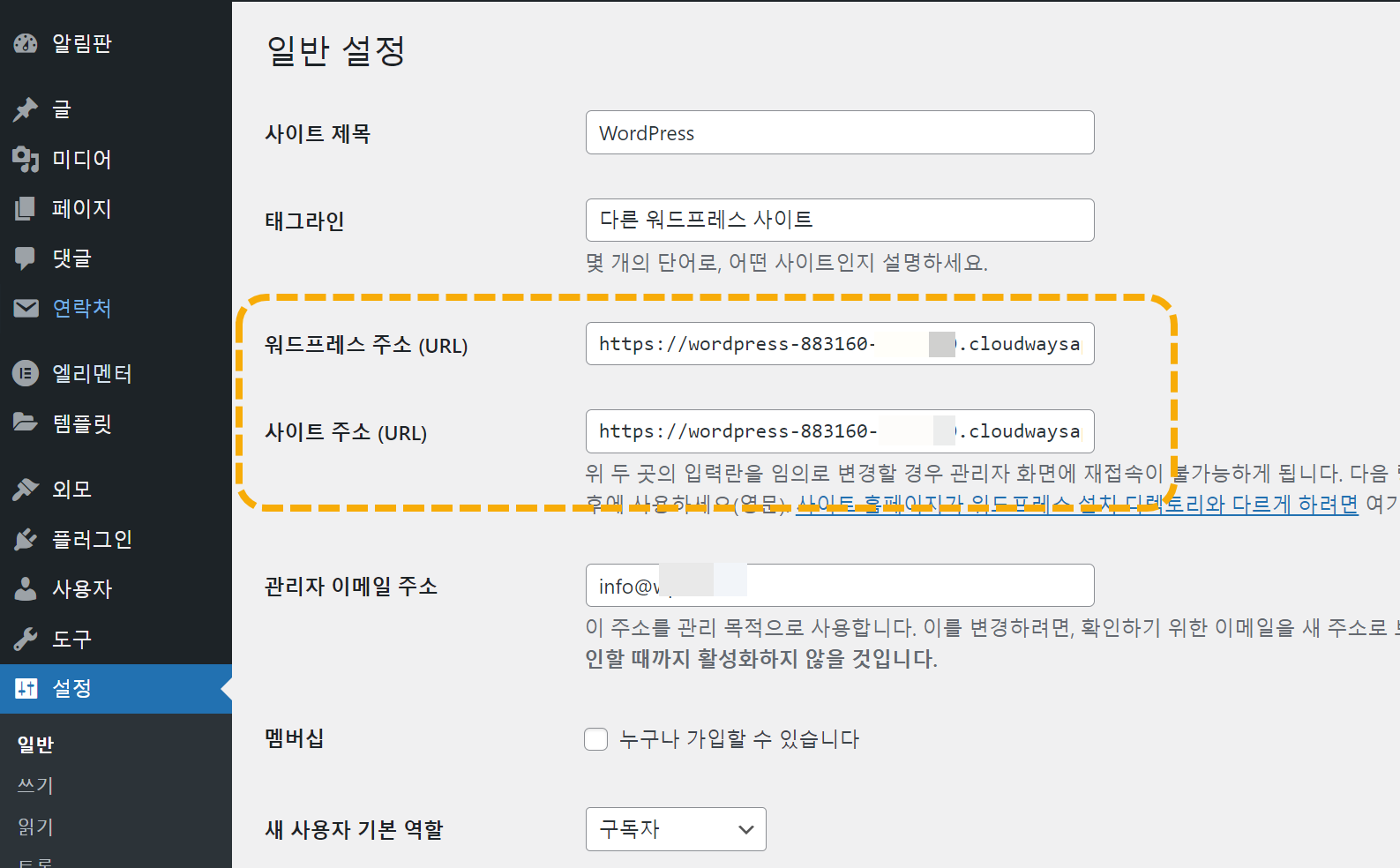Click the 워드프레스 주소 URL field
The width and height of the screenshot is (1400, 868).
click(840, 343)
